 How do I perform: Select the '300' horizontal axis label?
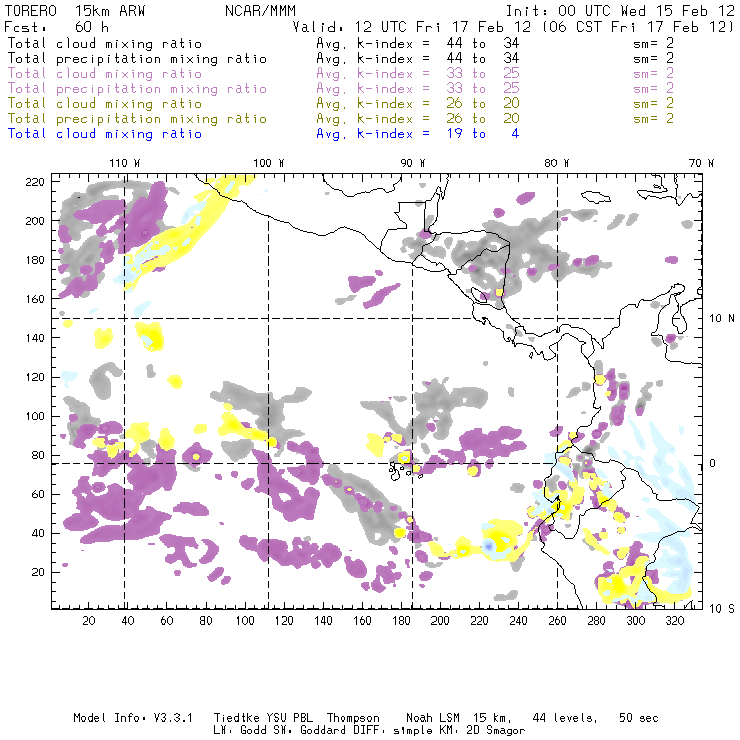[636, 621]
